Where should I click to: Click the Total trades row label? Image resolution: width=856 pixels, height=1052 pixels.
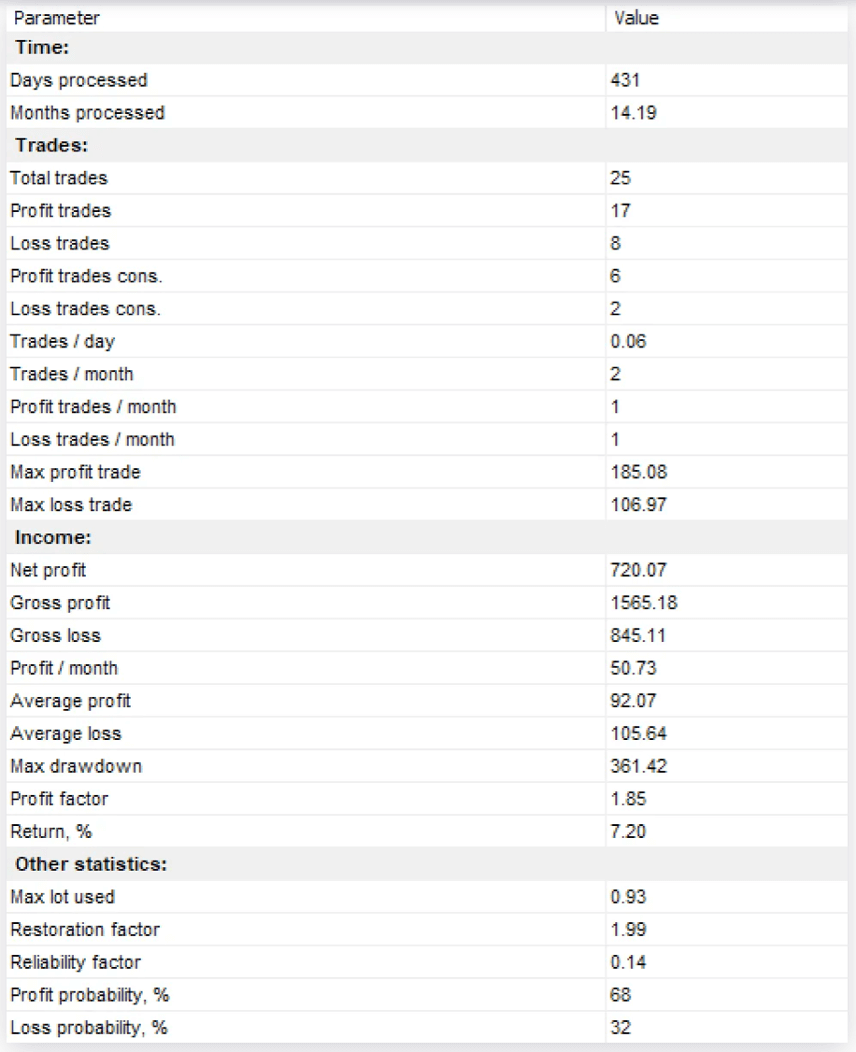(x=59, y=178)
